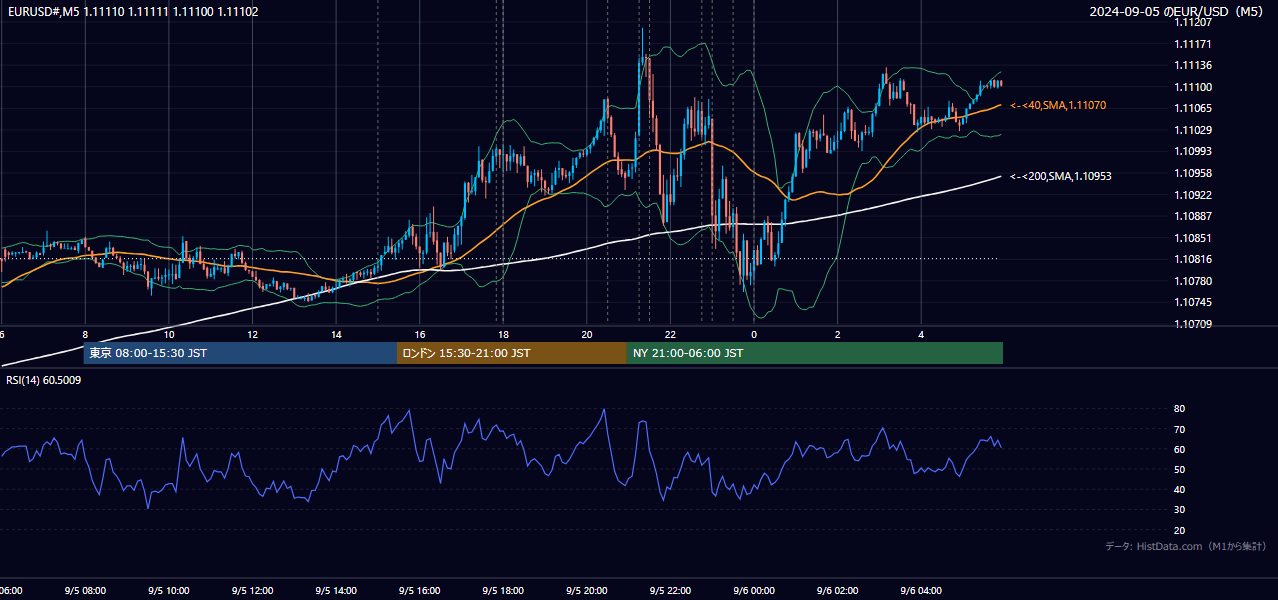Click the 9/5 08:00 time label

click(85, 590)
